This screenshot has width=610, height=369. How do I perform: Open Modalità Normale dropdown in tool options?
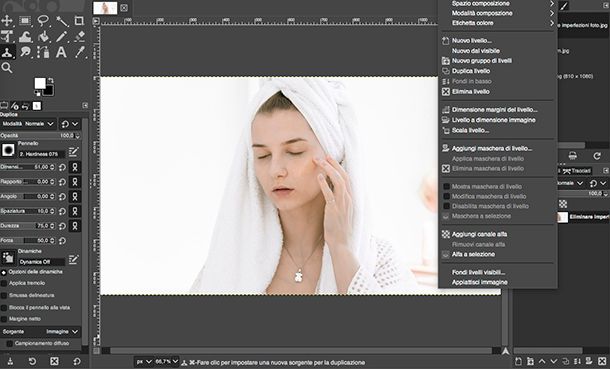coord(28,124)
